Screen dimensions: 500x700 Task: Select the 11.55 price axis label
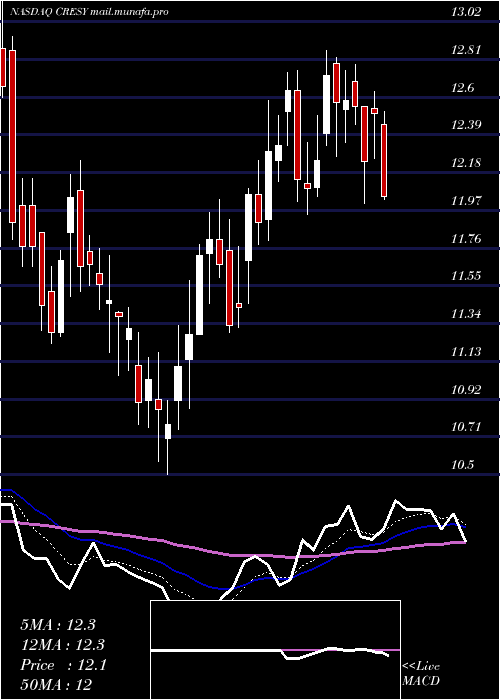click(x=466, y=276)
